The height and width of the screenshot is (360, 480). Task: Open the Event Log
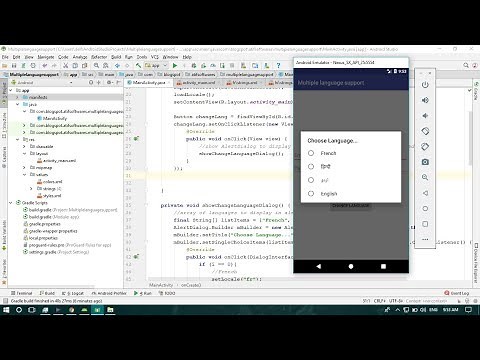[457, 293]
